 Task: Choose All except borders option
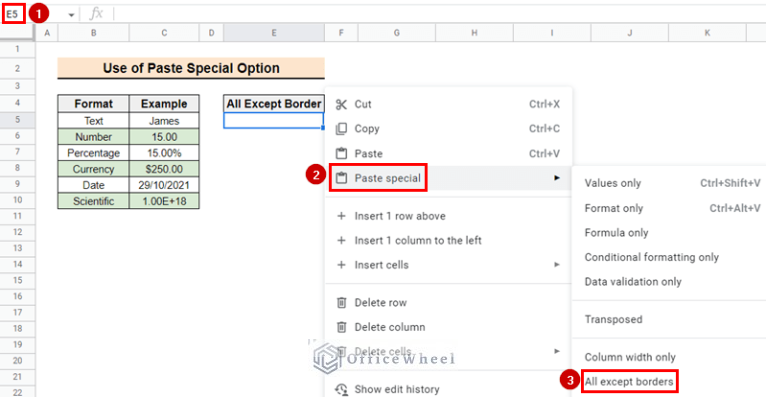click(669, 382)
